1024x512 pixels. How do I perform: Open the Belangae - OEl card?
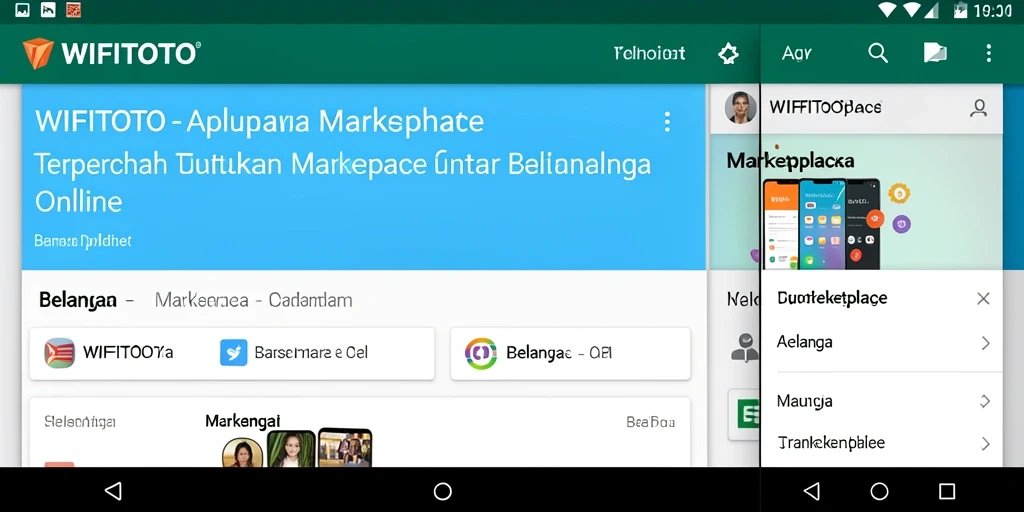[570, 353]
